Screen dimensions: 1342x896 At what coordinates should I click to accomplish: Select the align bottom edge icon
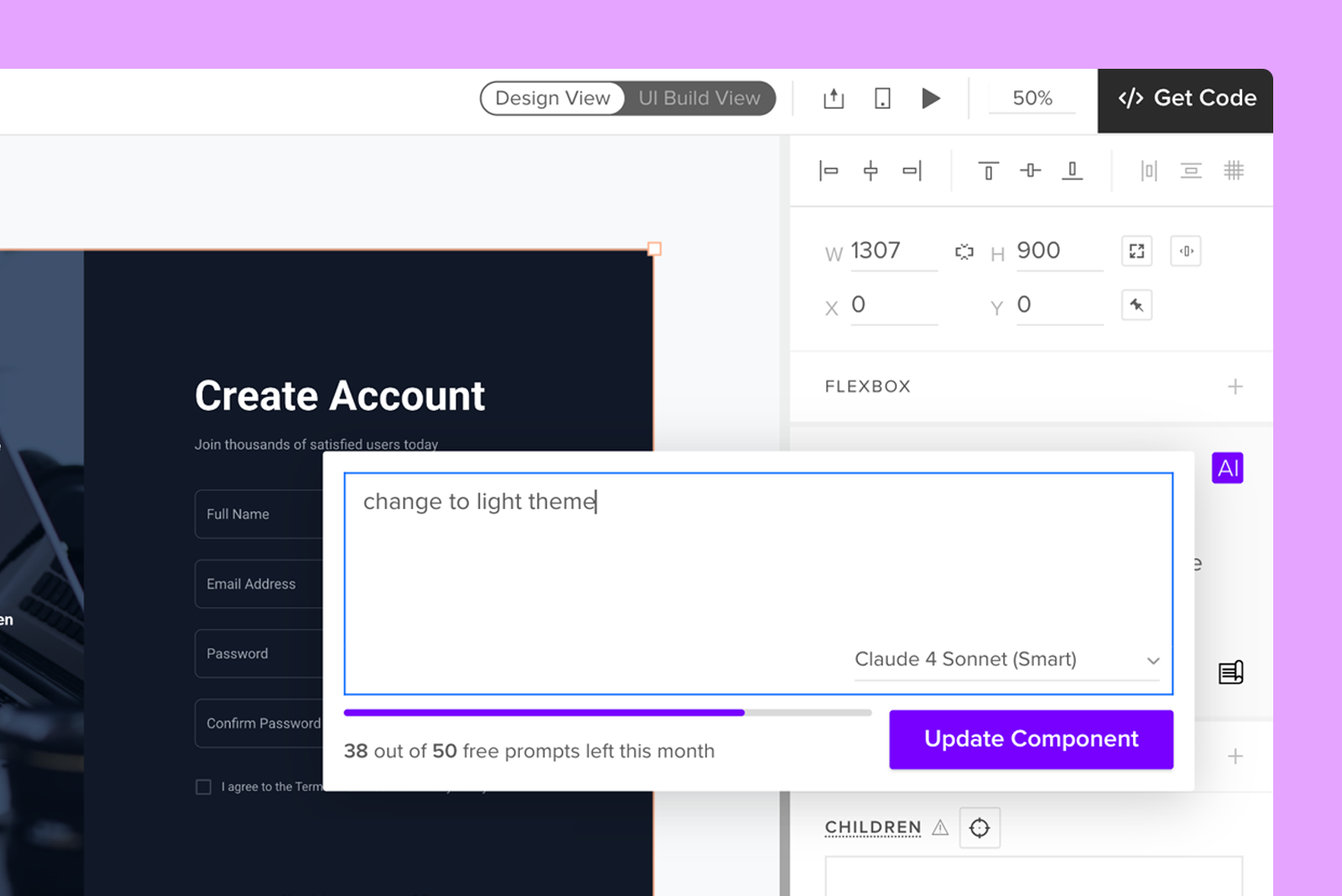point(1072,170)
